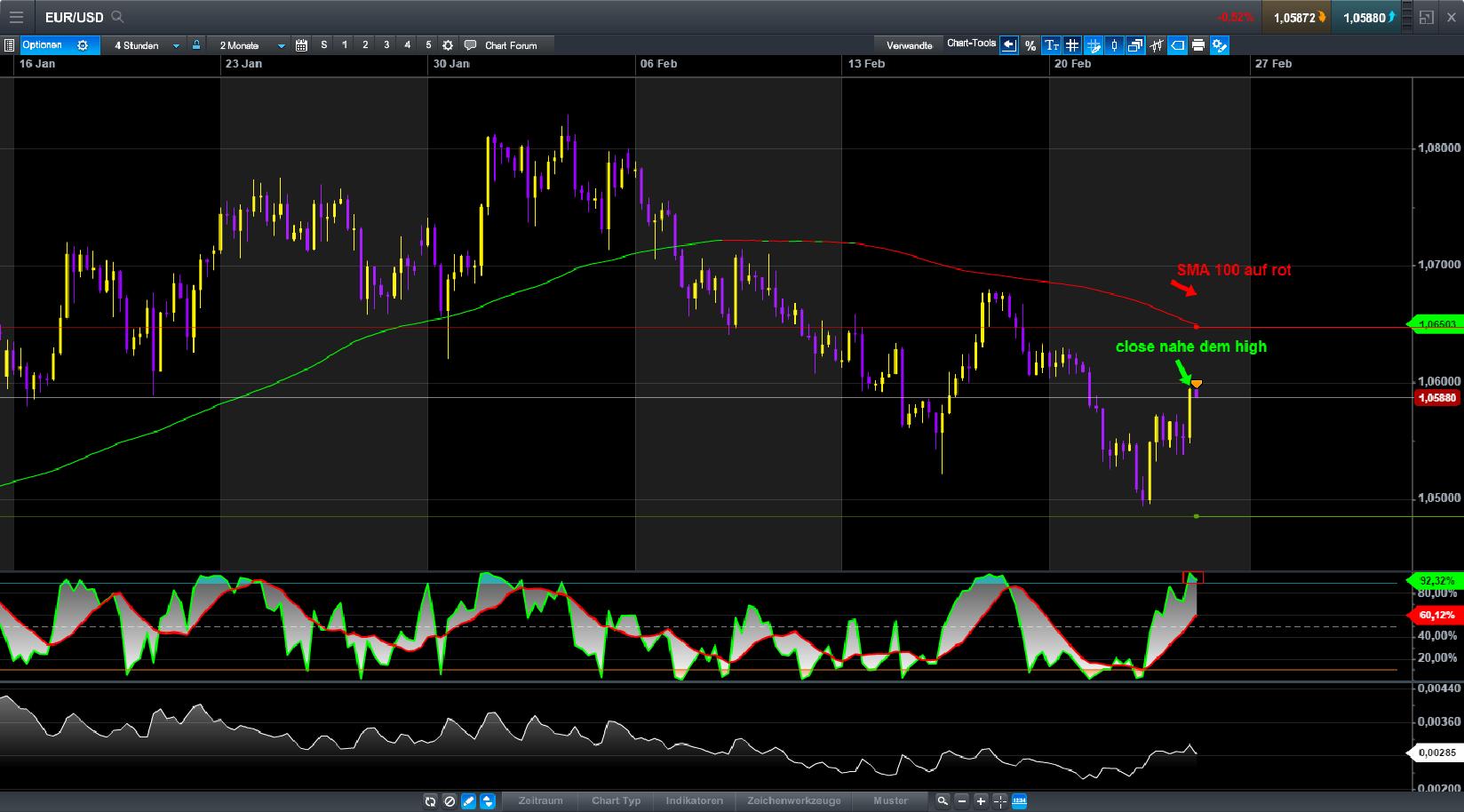The image size is (1464, 812).
Task: Open the text annotation tool (Tt icon)
Action: tap(1051, 45)
